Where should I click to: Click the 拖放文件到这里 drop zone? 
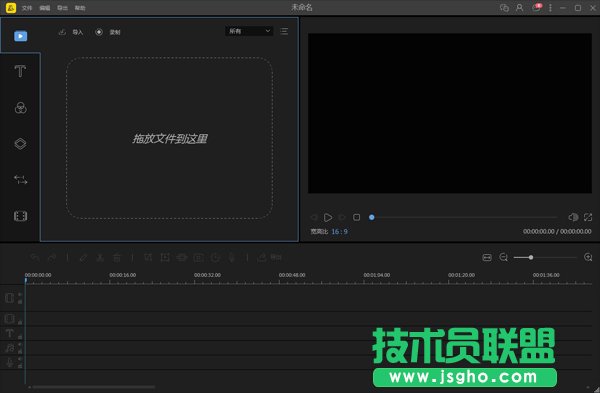(170, 138)
